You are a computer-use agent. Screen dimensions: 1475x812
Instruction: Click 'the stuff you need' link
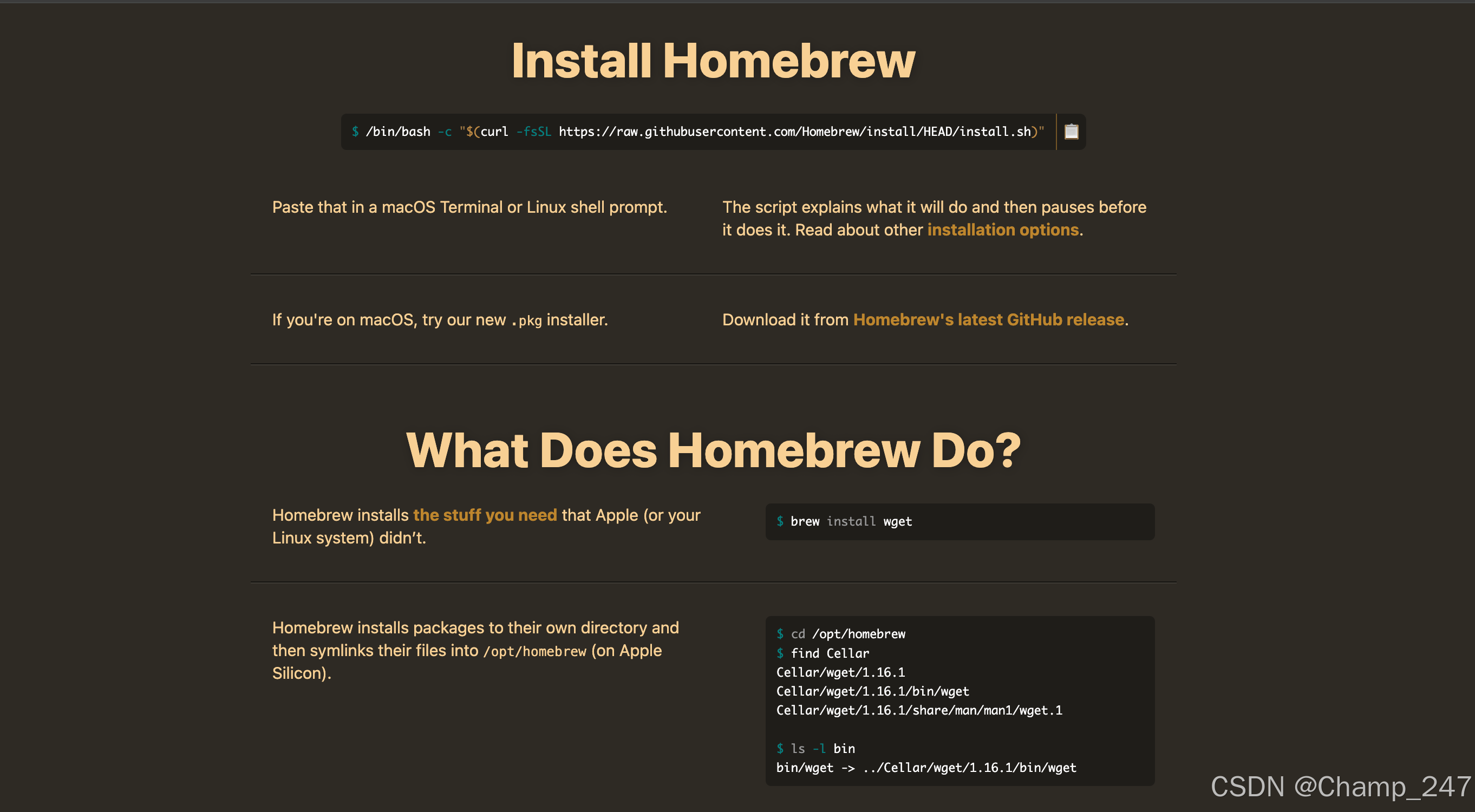pos(485,515)
